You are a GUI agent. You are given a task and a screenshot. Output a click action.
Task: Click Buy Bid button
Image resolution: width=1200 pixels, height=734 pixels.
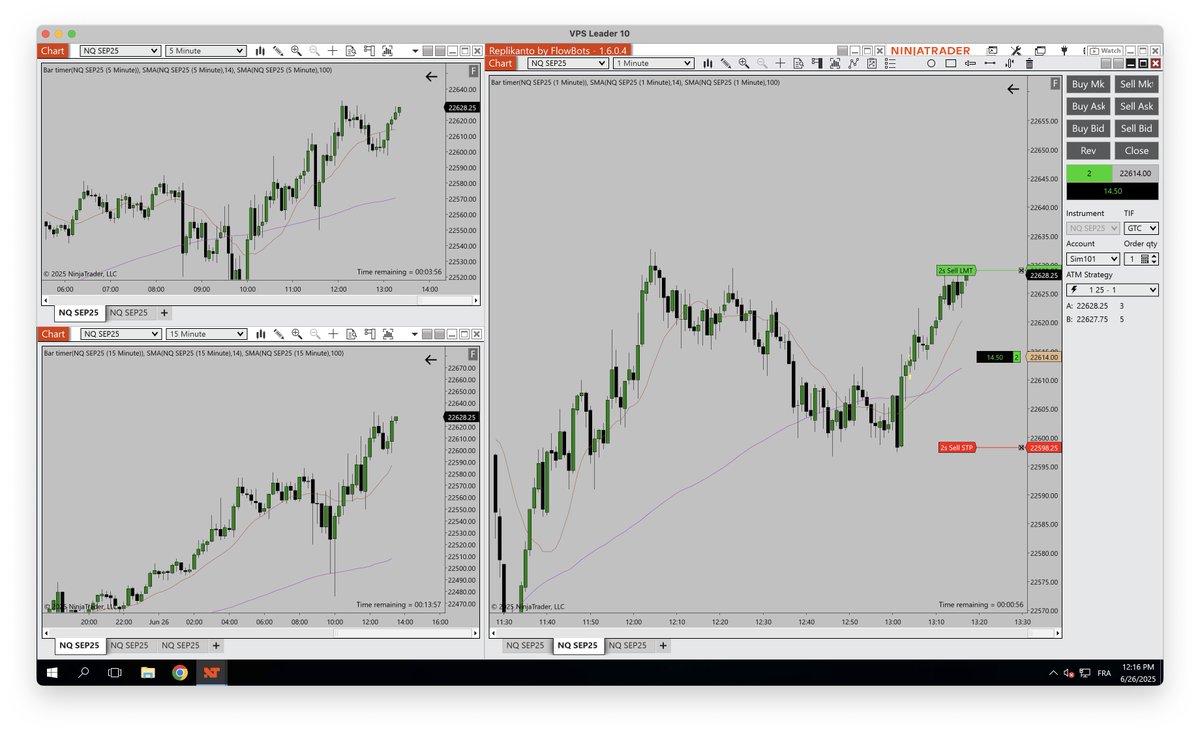[1088, 128]
